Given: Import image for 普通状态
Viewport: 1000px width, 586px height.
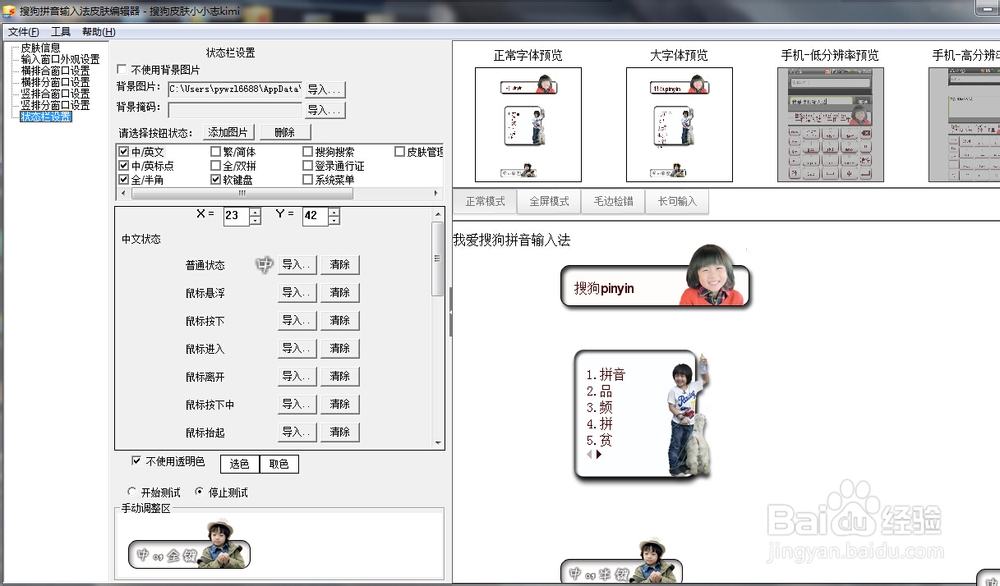Looking at the screenshot, I should point(297,265).
